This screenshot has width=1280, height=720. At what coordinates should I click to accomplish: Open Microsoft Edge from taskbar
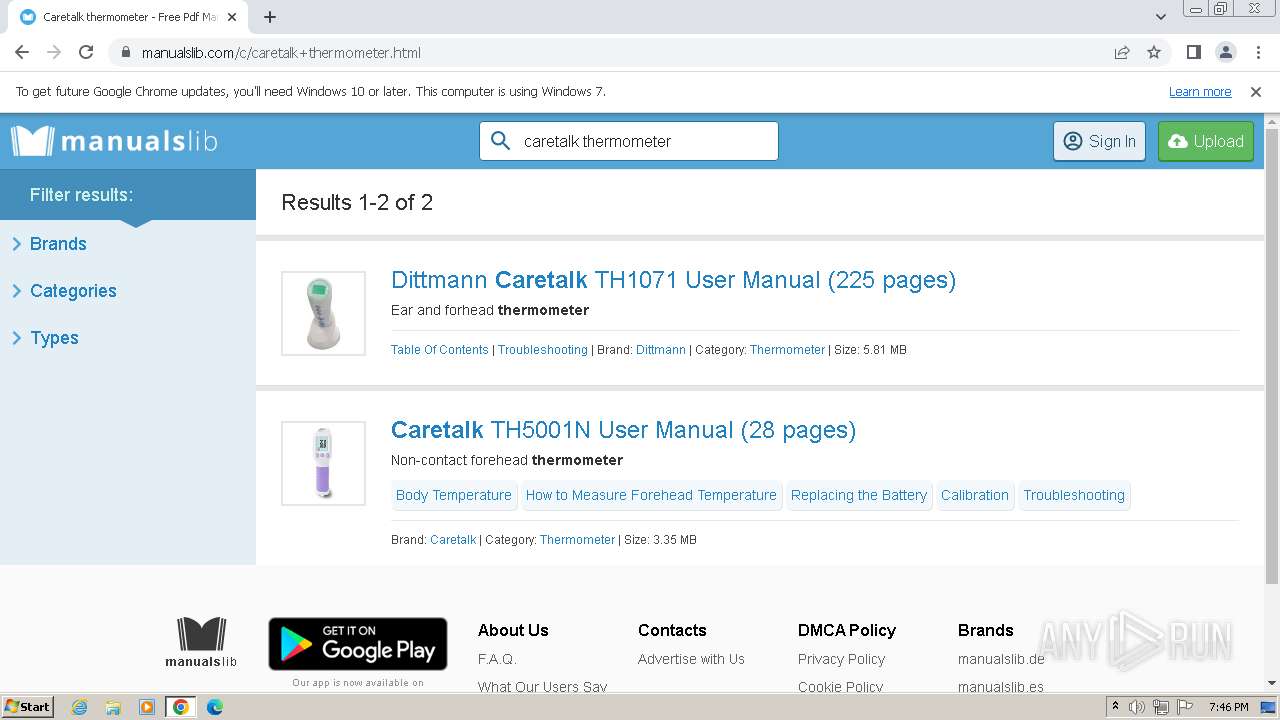click(214, 707)
